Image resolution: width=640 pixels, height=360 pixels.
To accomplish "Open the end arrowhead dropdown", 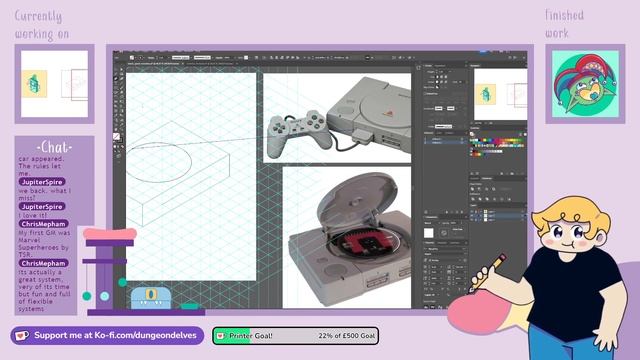I will coord(451,109).
